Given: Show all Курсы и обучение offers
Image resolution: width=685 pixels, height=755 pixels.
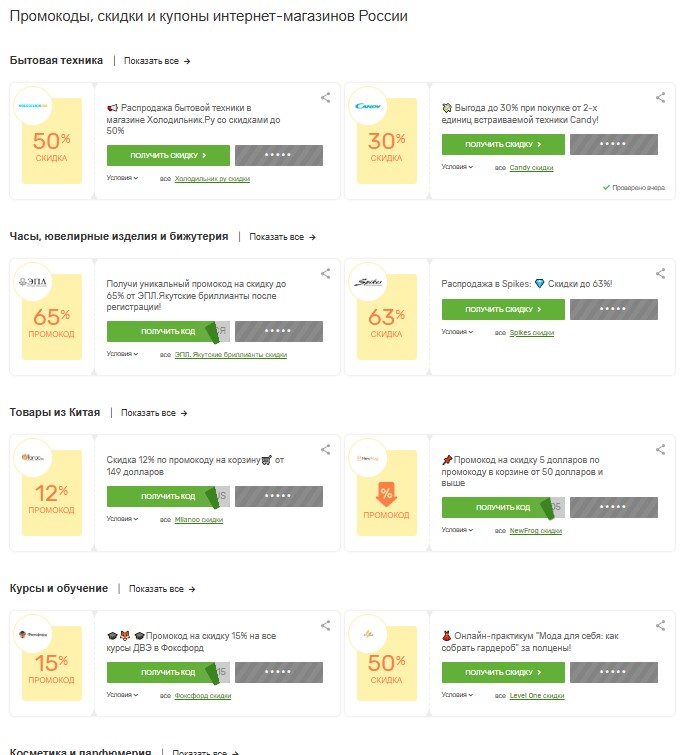Looking at the screenshot, I should click(x=162, y=589).
